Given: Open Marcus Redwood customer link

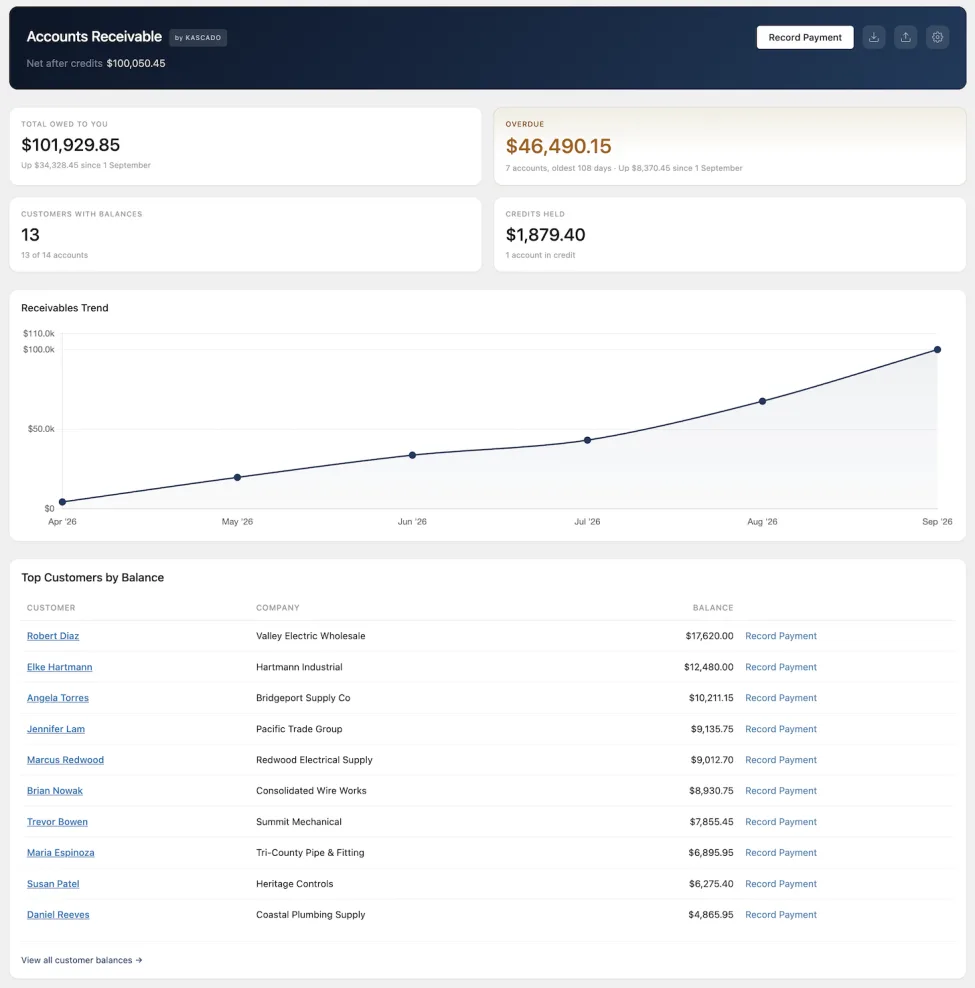Looking at the screenshot, I should [65, 759].
